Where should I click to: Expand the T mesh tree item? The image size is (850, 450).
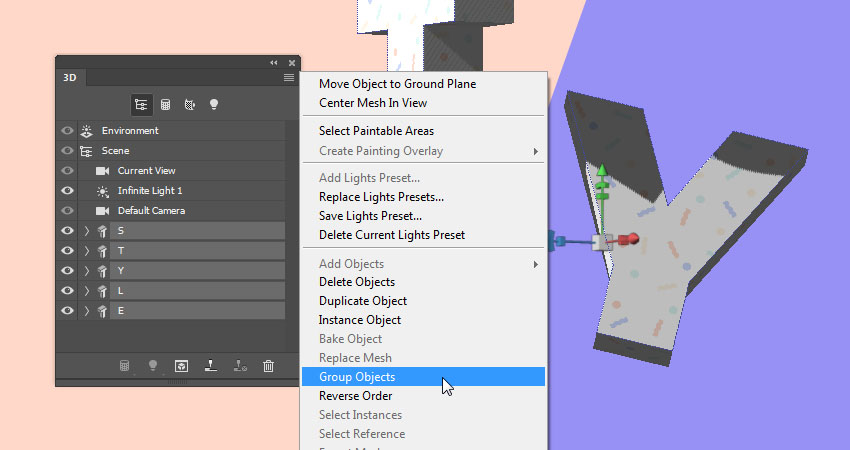coord(87,250)
